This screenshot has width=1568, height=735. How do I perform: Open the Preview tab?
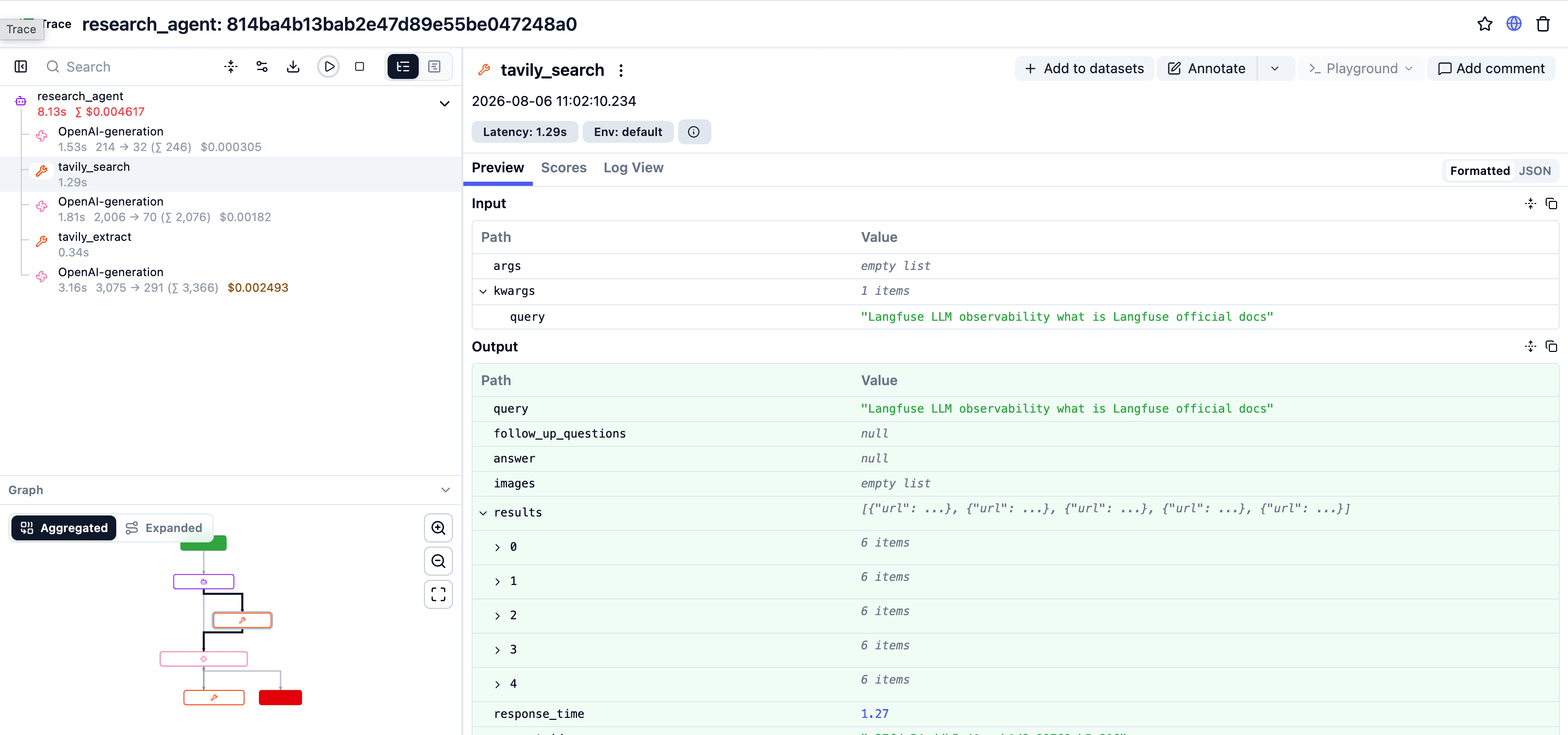498,168
